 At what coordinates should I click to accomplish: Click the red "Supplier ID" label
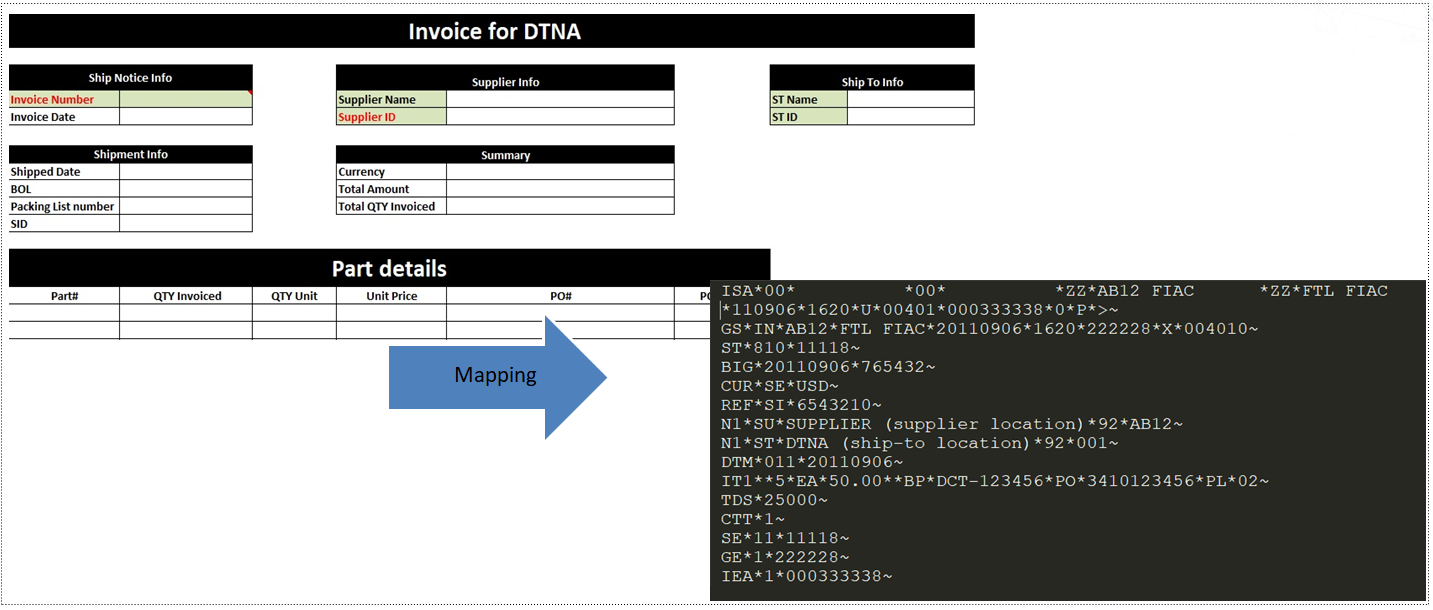(367, 117)
